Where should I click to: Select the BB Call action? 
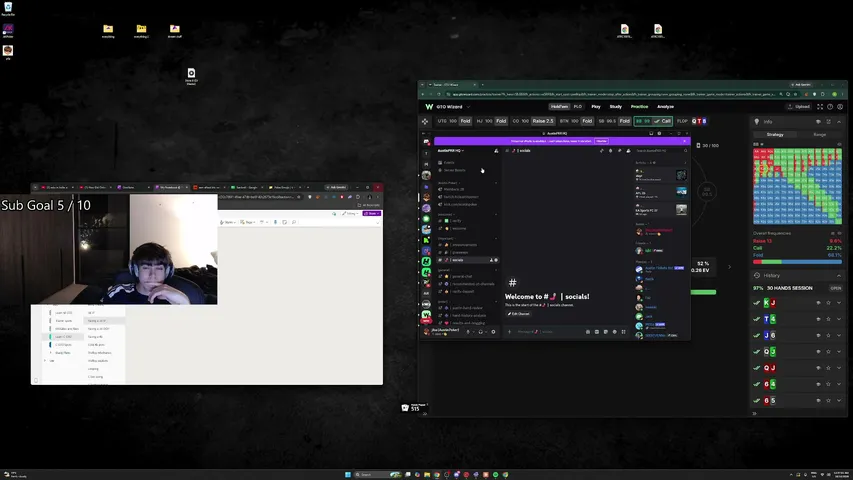tap(663, 121)
